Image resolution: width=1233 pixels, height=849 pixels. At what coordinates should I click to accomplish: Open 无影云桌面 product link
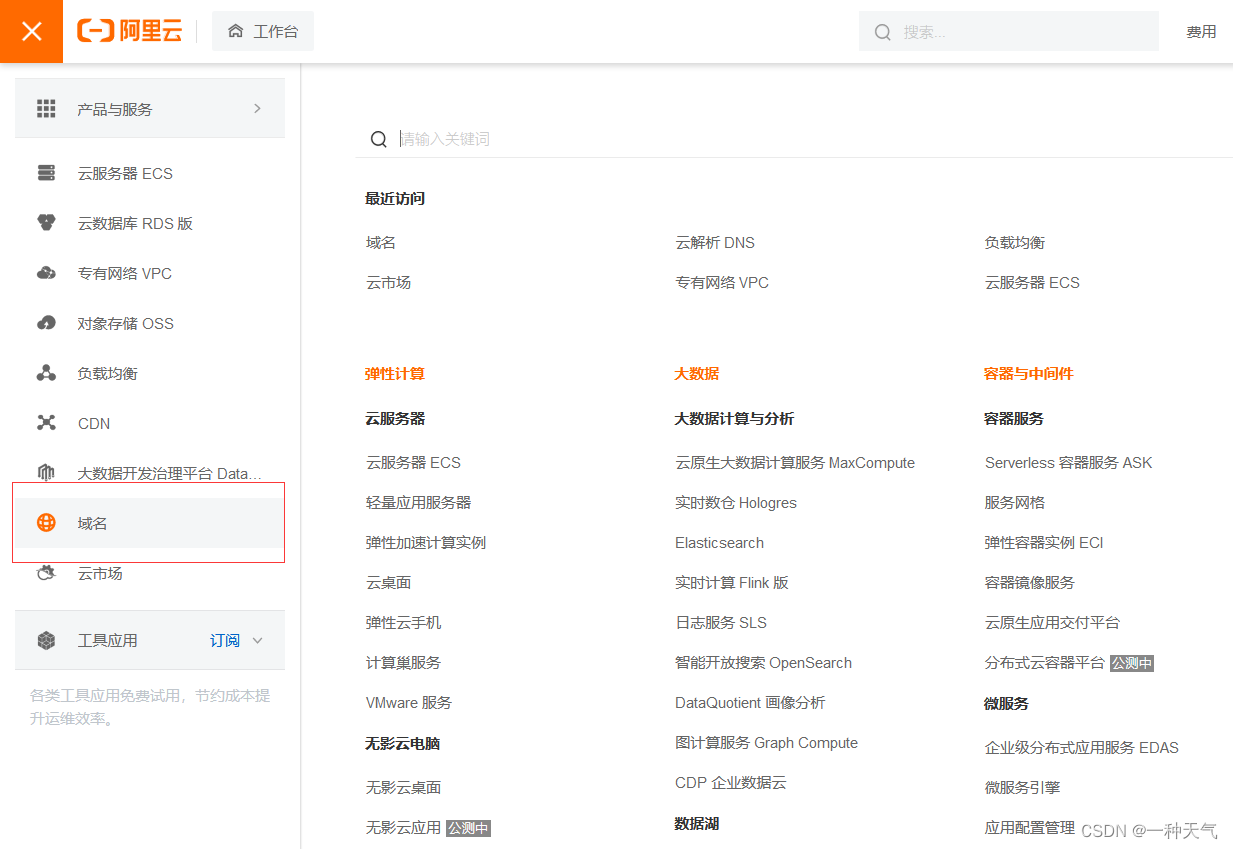[403, 787]
